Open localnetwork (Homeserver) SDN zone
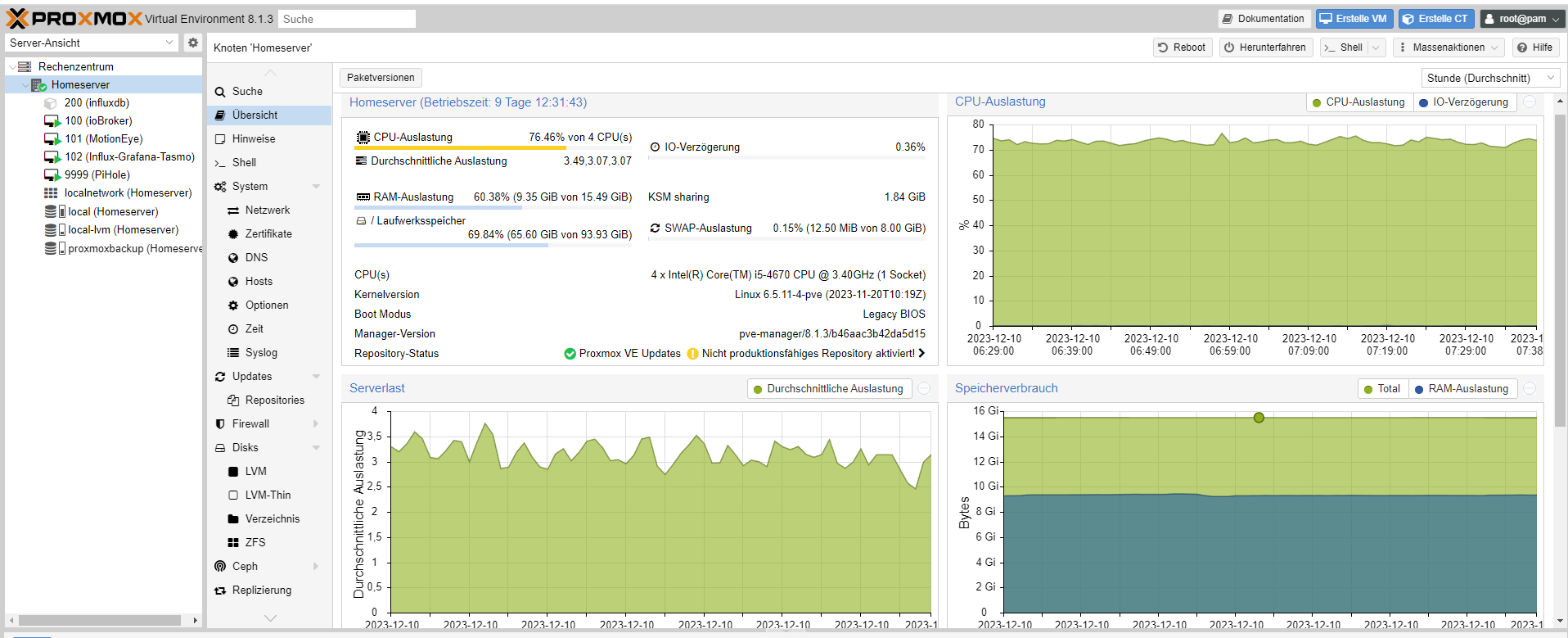 (128, 192)
